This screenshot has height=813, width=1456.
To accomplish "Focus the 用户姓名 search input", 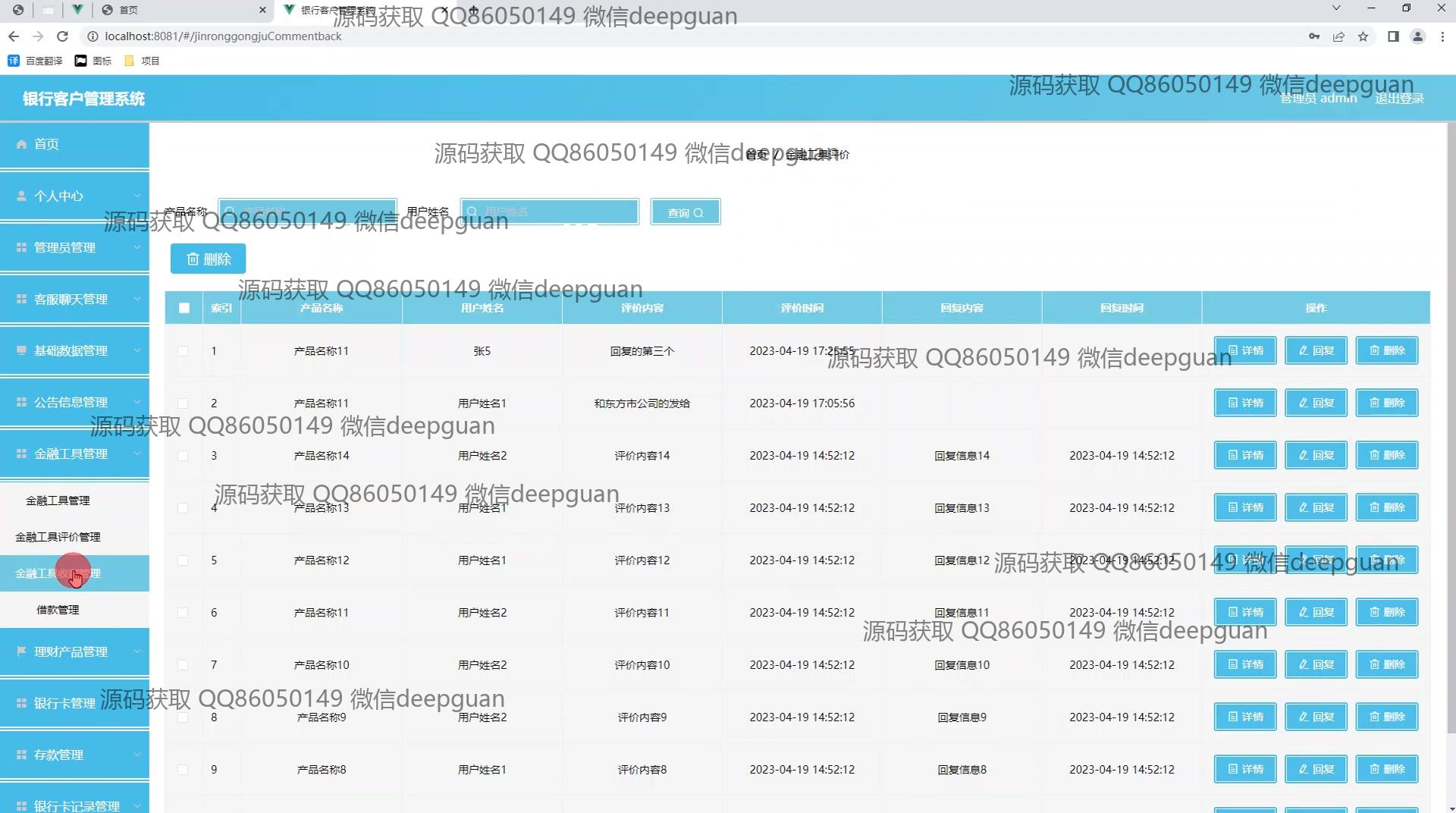I will point(550,212).
